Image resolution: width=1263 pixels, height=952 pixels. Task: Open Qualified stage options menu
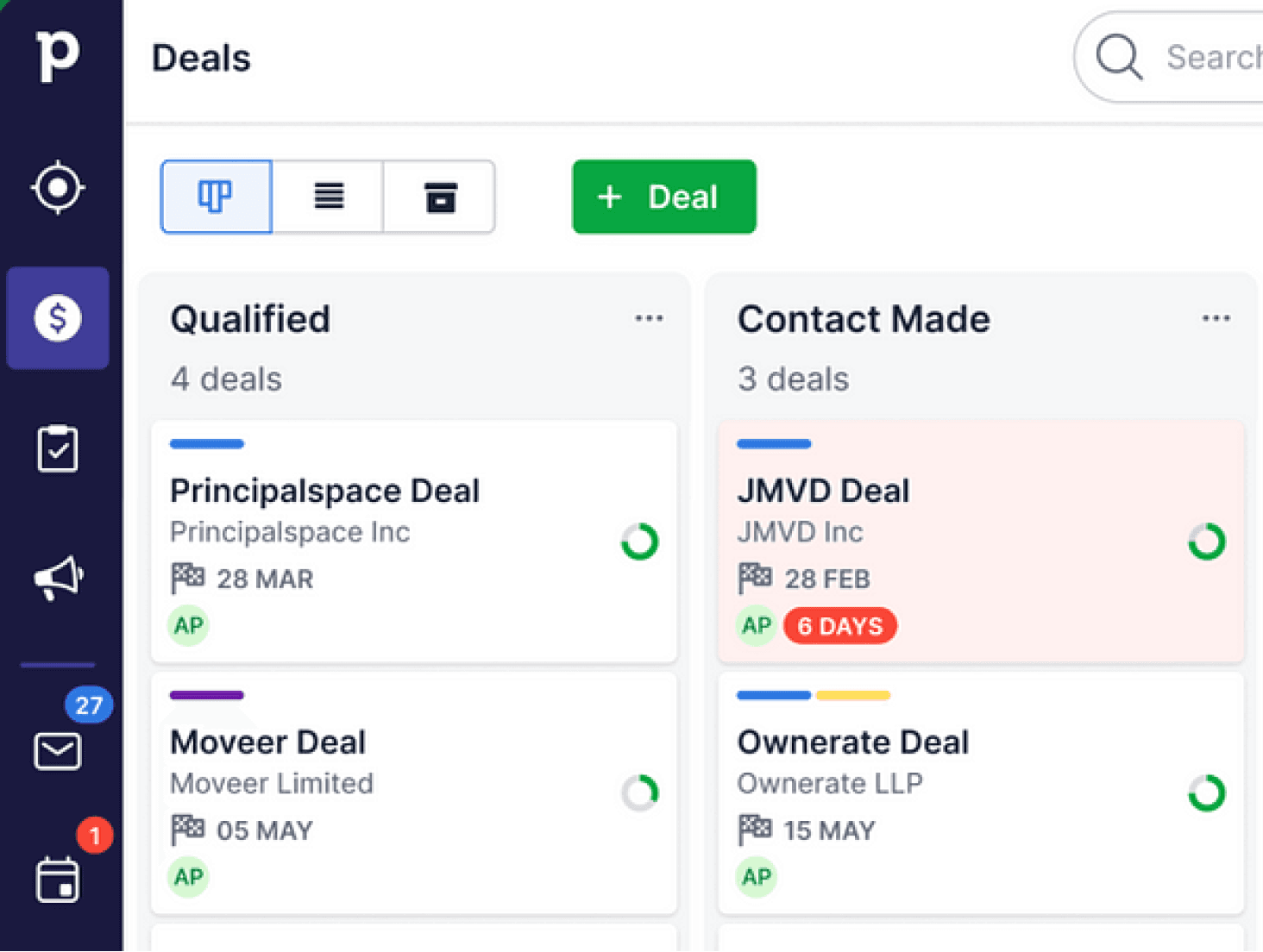pos(649,318)
